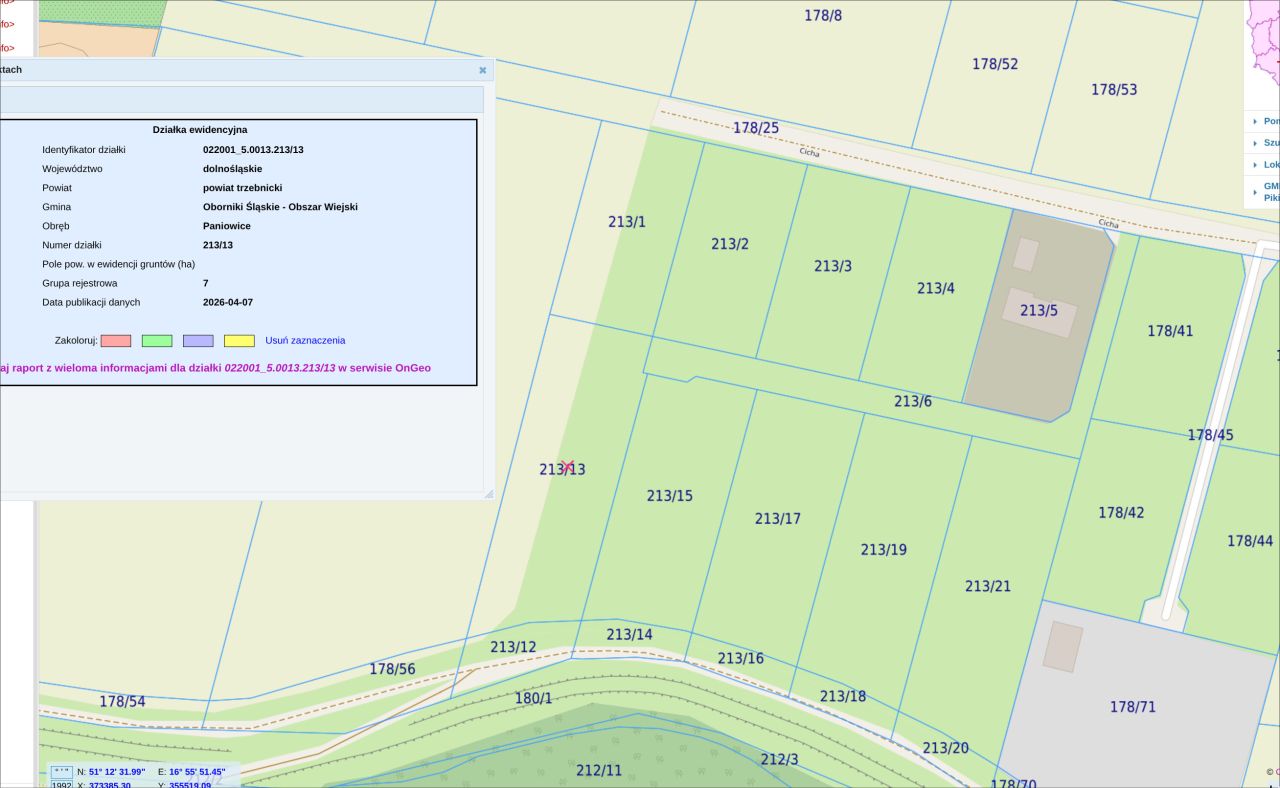Expand the 'GM Pik' section arrow
Viewport: 1280px width, 788px height.
click(1255, 187)
